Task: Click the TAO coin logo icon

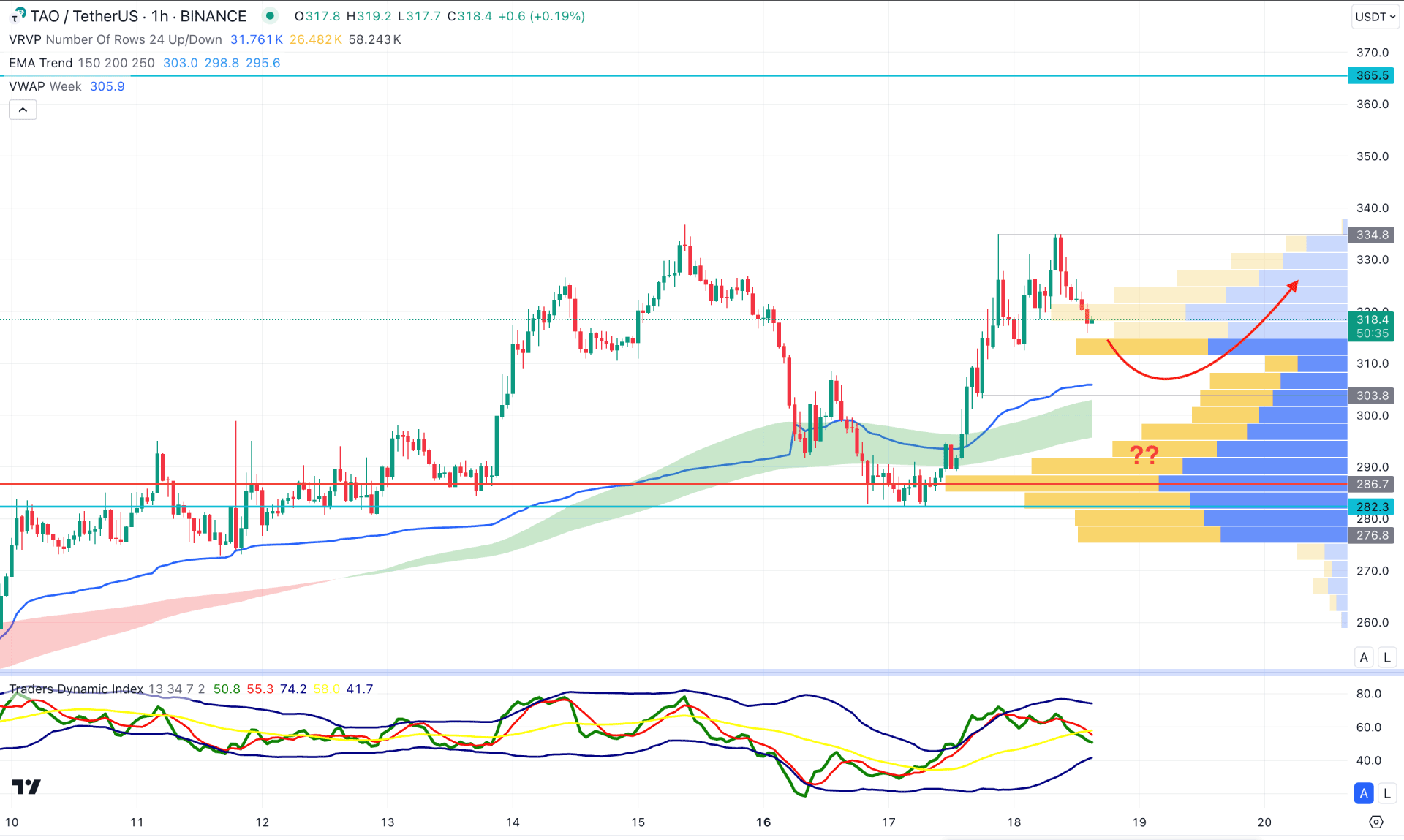Action: coord(18,15)
